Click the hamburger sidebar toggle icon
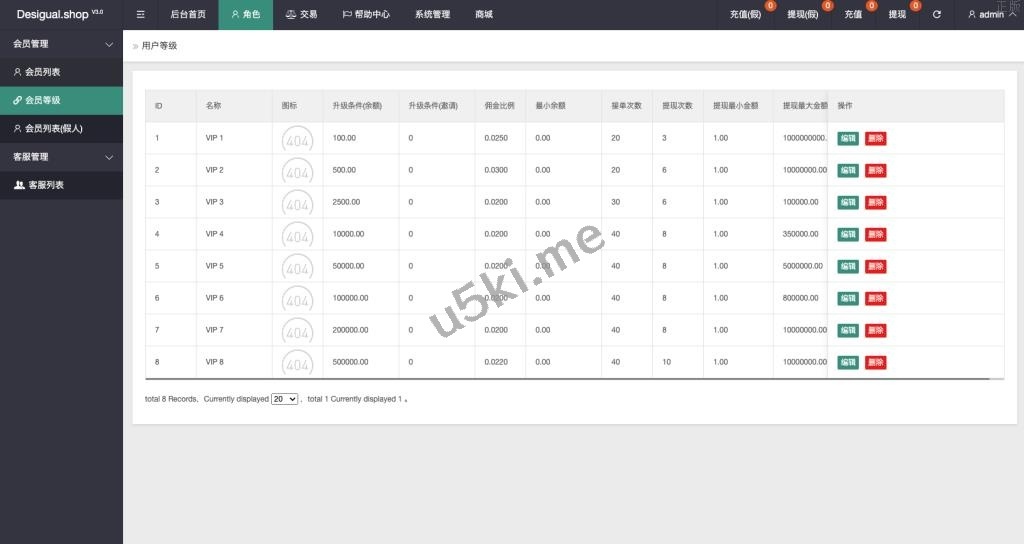1024x544 pixels. coord(140,15)
